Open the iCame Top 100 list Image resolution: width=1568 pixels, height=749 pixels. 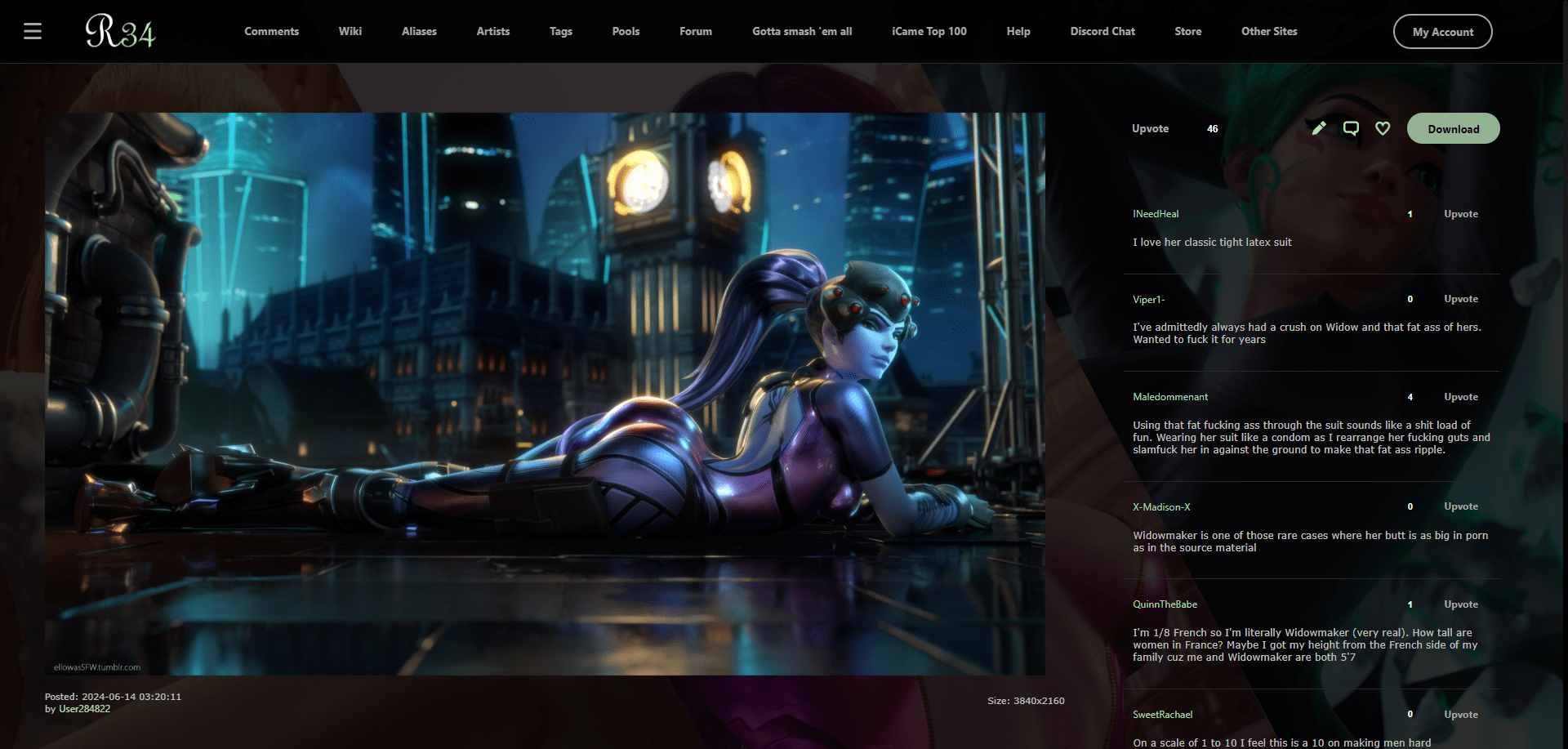[929, 31]
